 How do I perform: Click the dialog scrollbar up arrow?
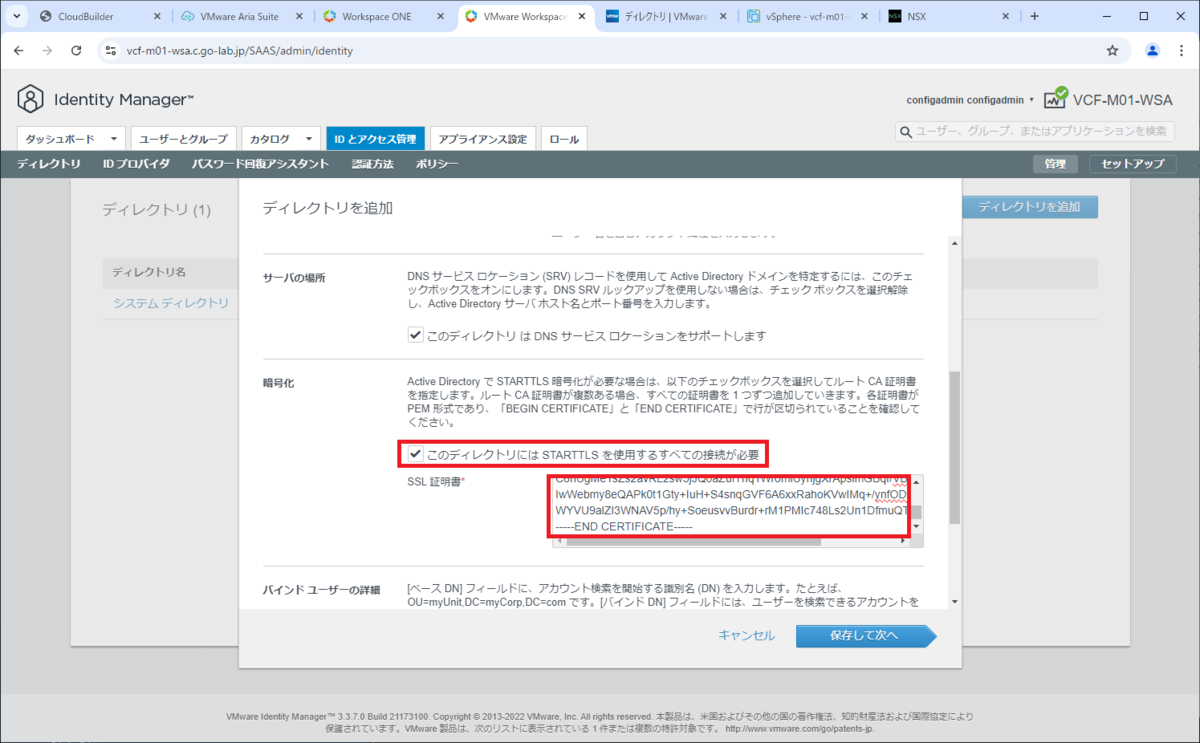(x=955, y=242)
